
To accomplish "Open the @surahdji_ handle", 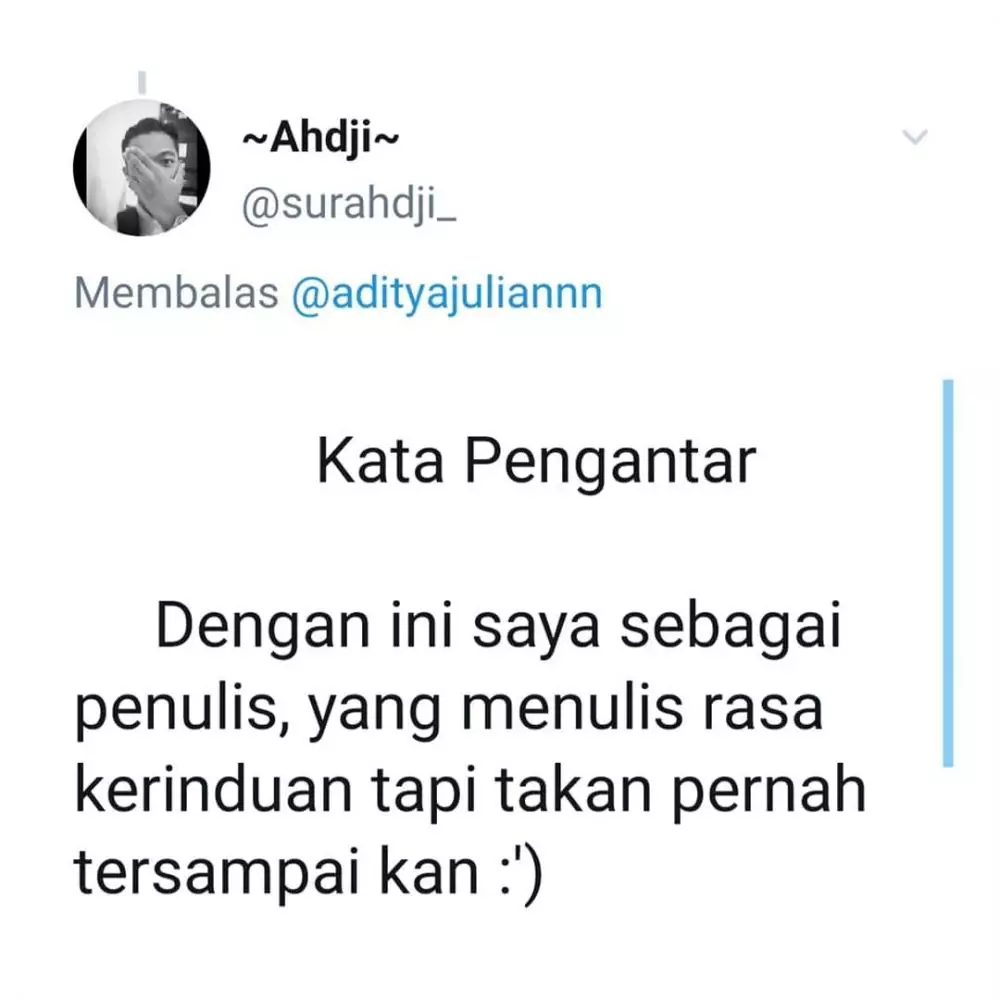I will tap(349, 207).
